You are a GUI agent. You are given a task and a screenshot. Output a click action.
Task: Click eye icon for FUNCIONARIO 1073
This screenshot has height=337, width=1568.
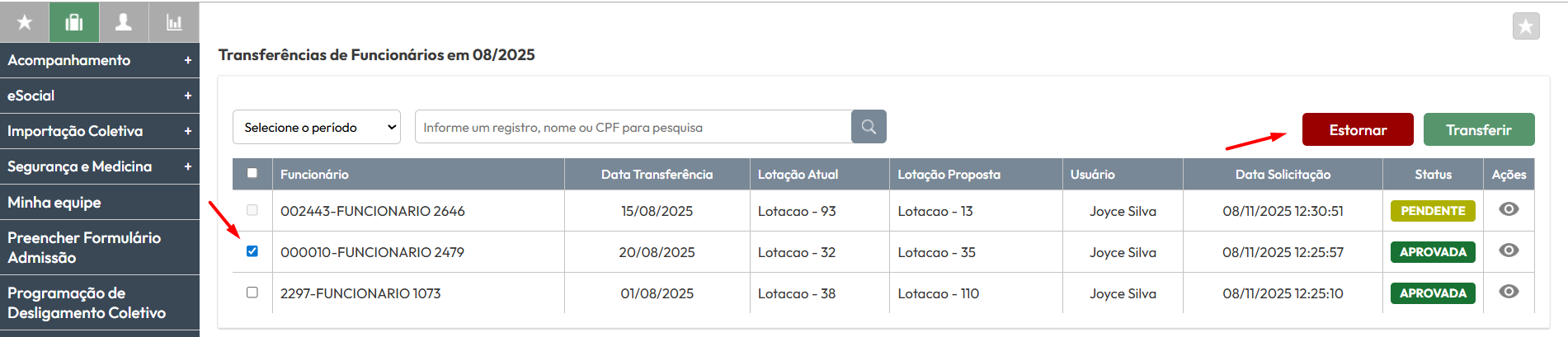click(1509, 292)
